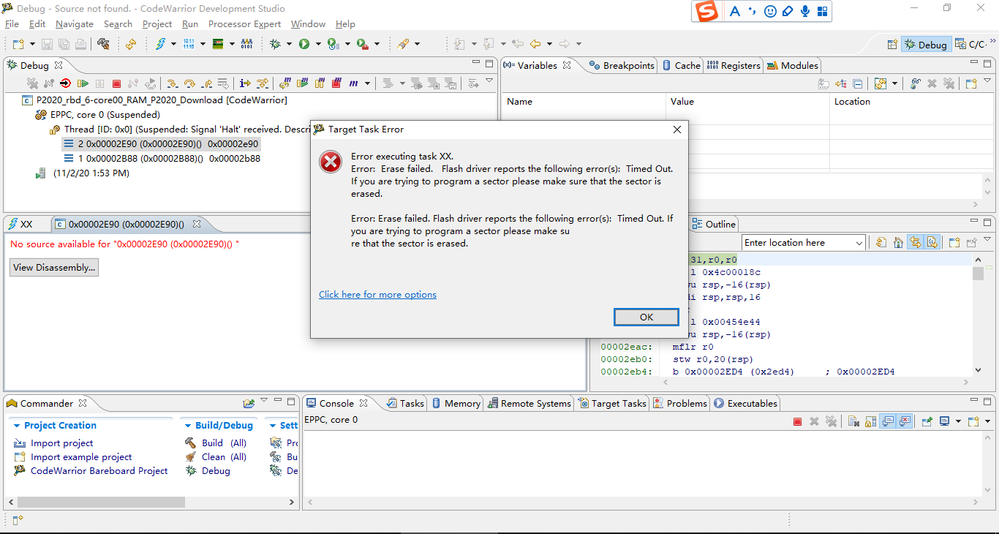
Task: Click the Step Return icon
Action: coord(206,83)
